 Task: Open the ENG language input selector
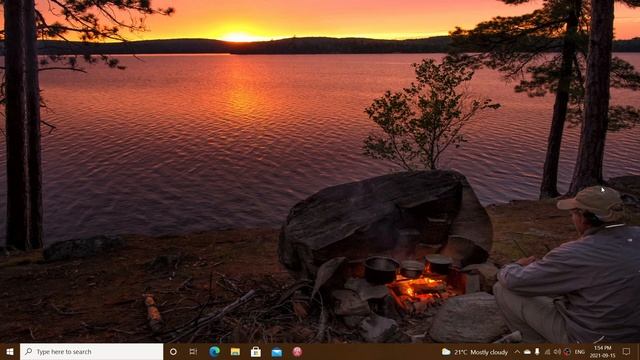tap(580, 352)
